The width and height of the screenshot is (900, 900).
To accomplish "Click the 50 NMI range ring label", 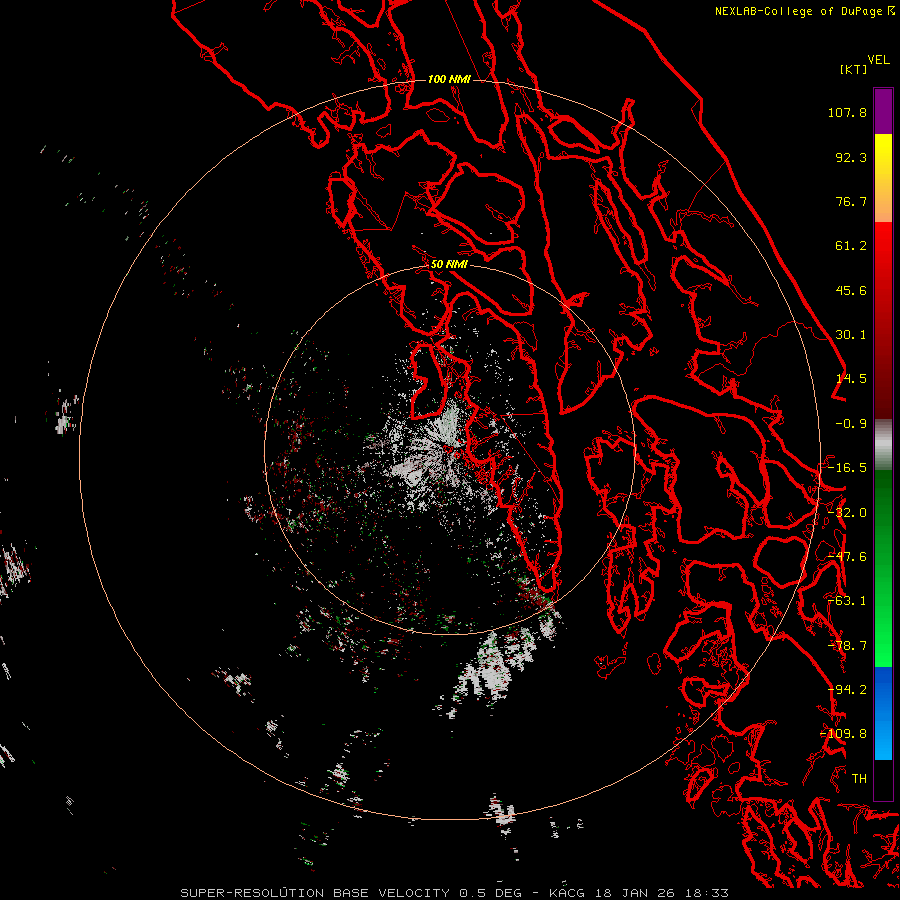I will (449, 264).
